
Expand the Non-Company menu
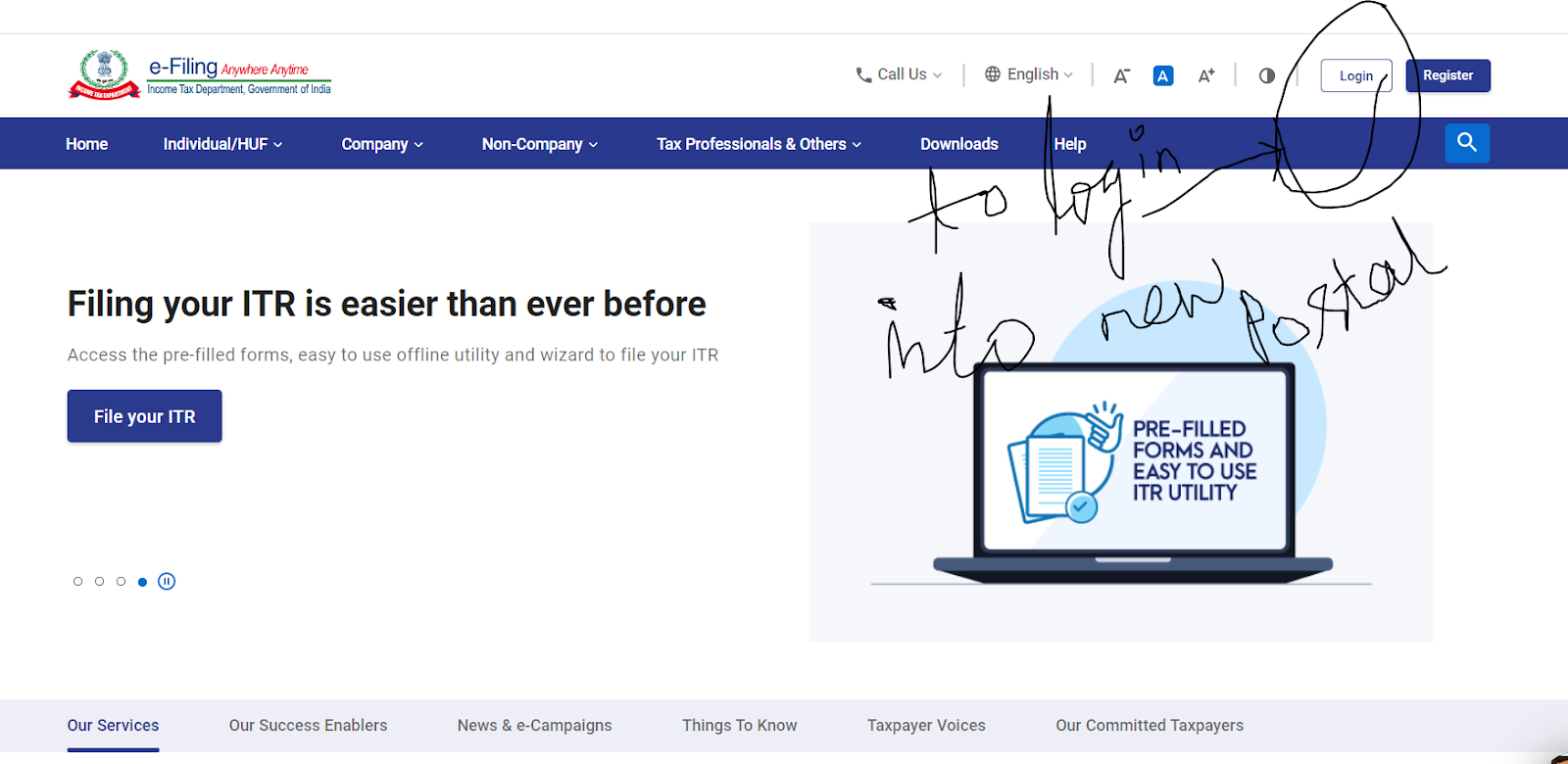pyautogui.click(x=539, y=144)
